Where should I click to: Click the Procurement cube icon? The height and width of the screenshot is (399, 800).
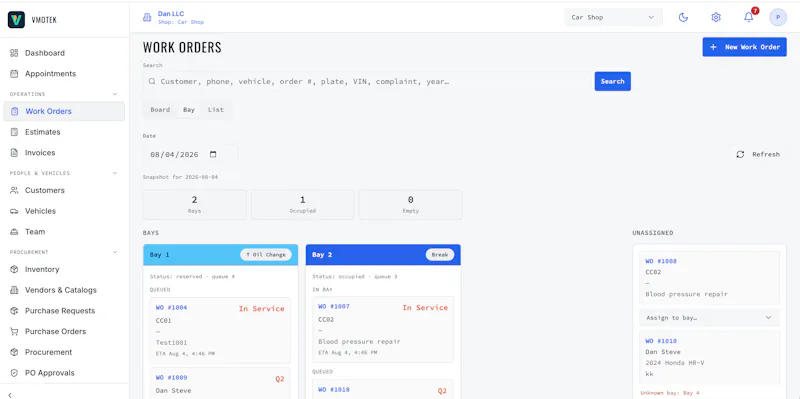[x=14, y=352]
